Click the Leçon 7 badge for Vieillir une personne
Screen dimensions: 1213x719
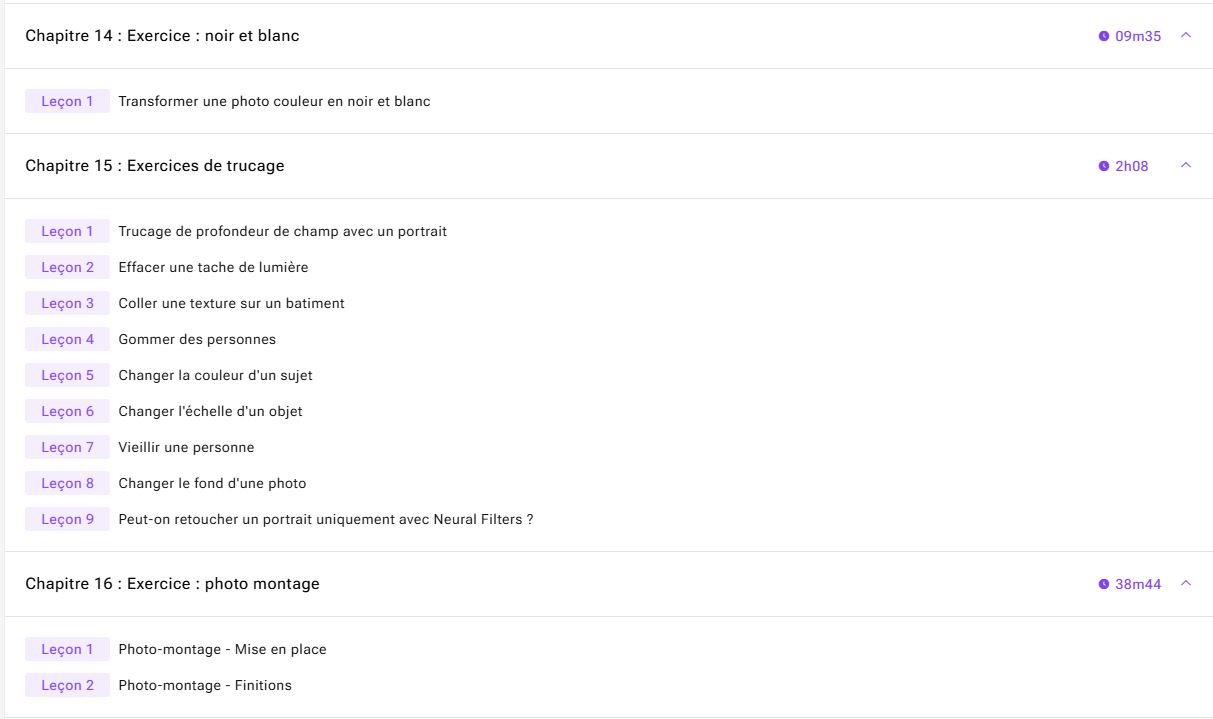coord(67,447)
